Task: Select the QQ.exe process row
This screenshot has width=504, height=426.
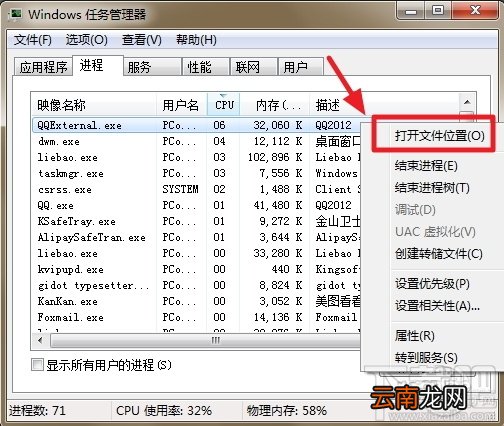Action: 197,205
